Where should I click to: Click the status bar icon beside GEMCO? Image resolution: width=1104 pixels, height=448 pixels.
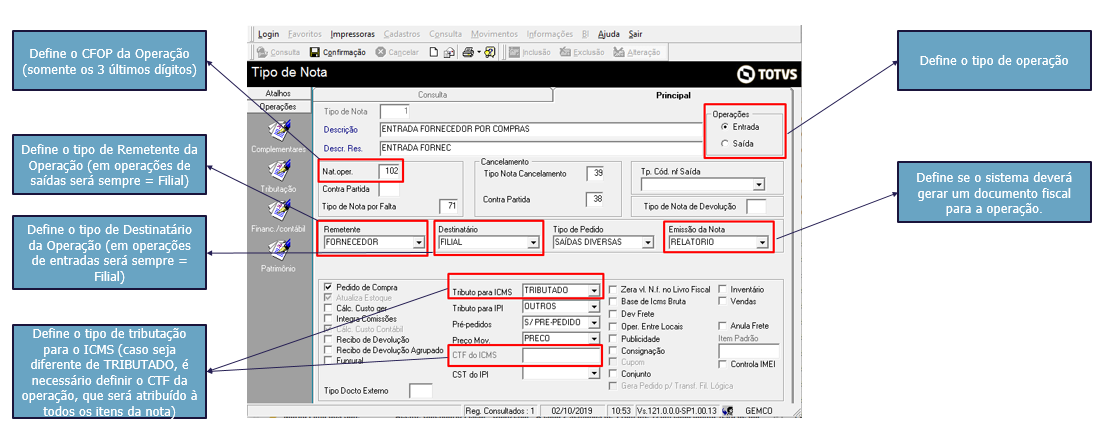click(728, 411)
